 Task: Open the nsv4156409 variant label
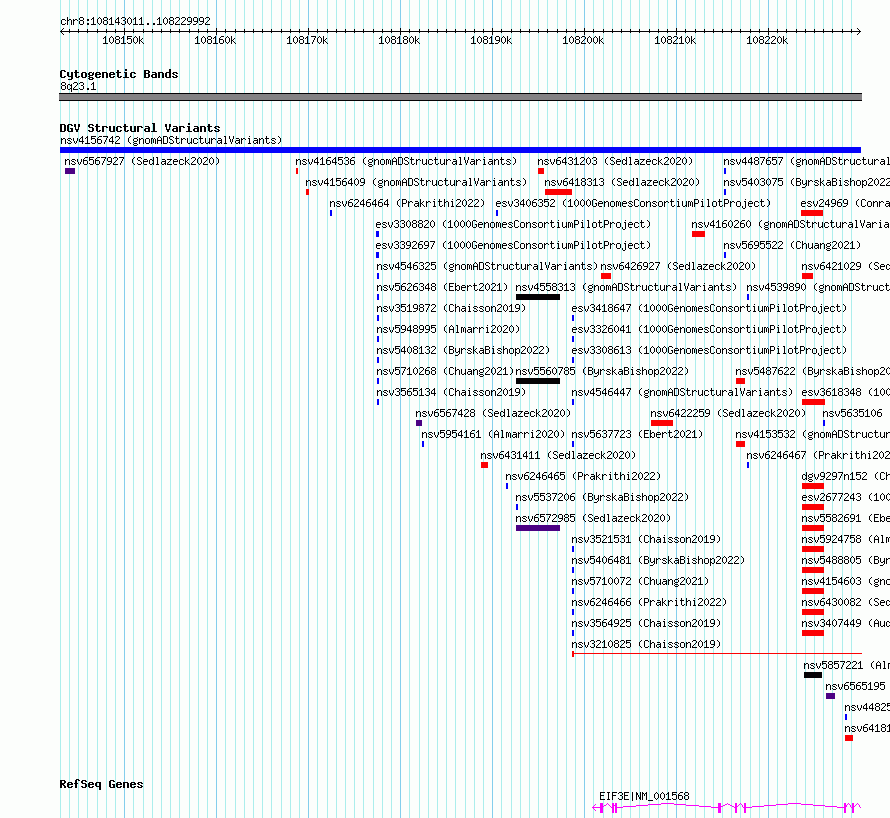click(416, 182)
